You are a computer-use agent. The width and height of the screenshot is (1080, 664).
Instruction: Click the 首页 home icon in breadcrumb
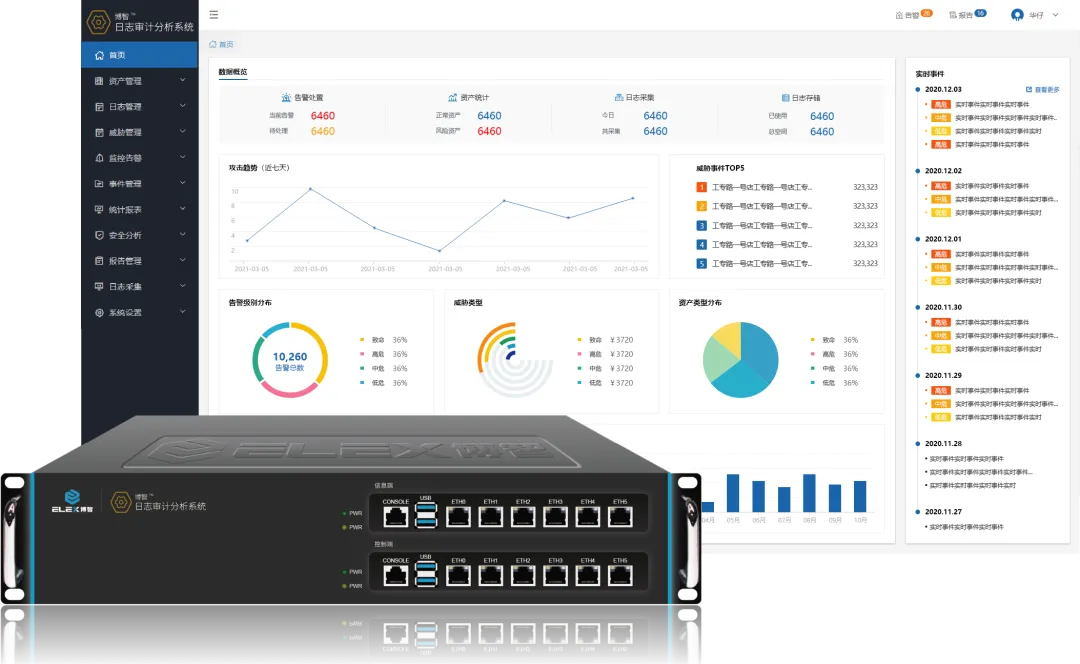tap(213, 45)
